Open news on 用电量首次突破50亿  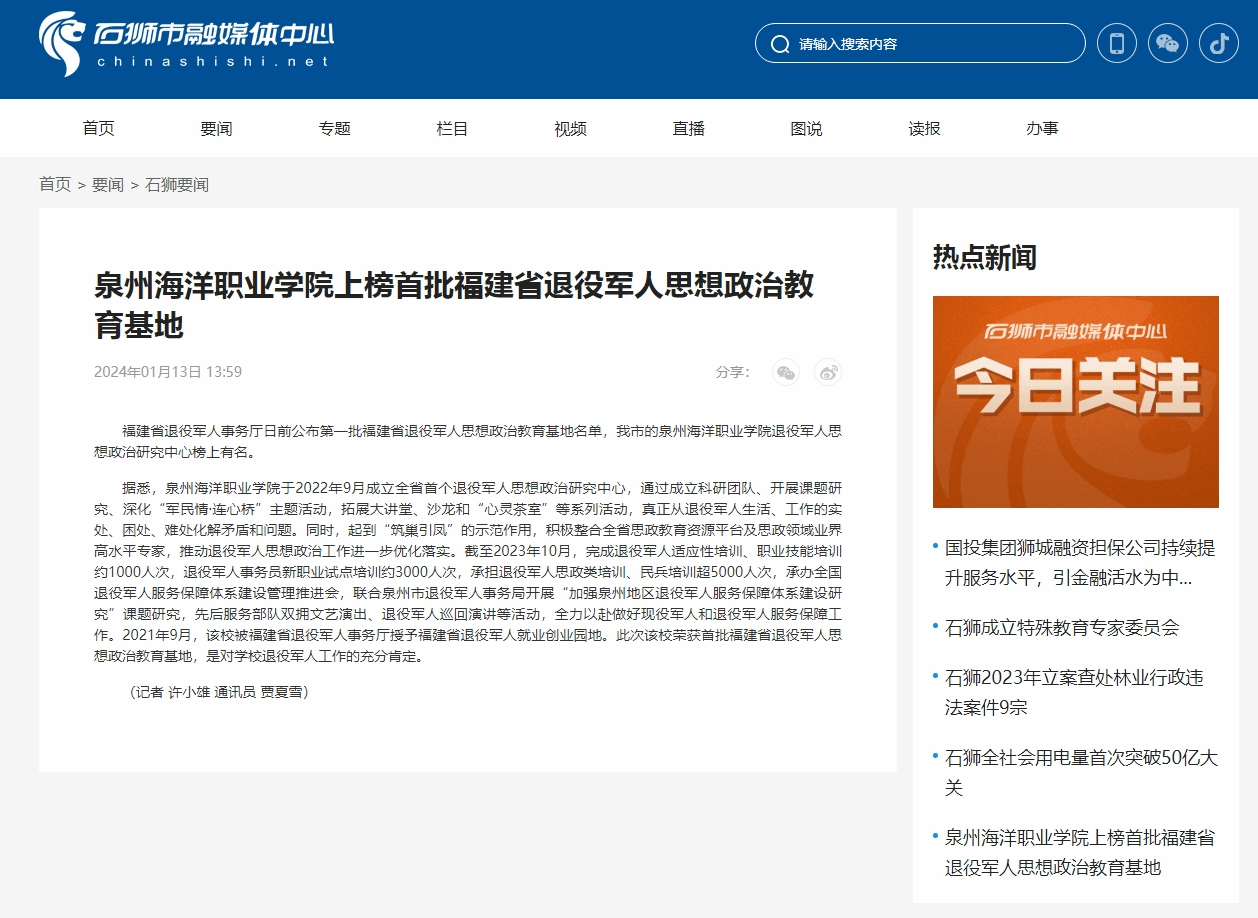1079,773
